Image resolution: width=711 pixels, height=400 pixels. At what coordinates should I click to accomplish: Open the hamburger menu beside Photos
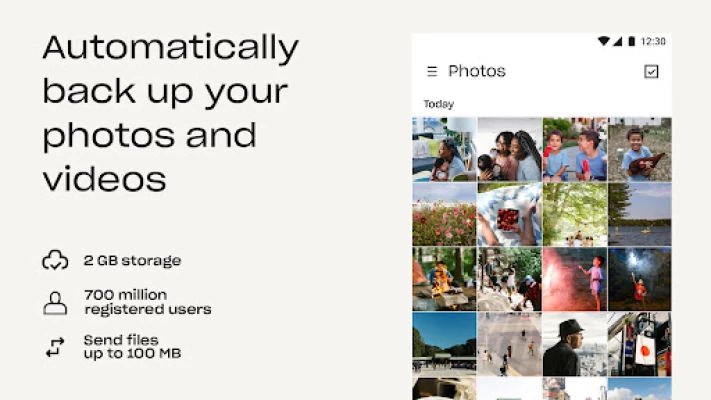pos(432,71)
